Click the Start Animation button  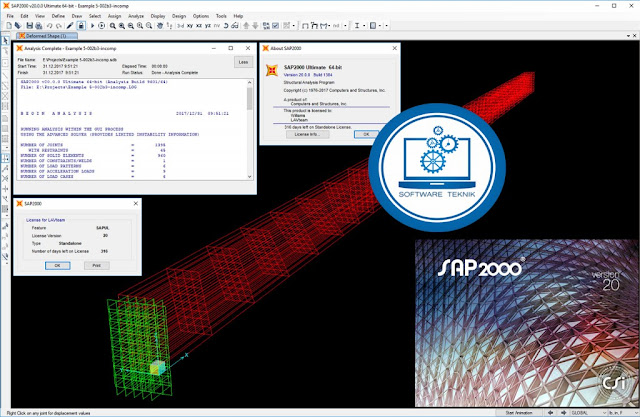coord(519,413)
